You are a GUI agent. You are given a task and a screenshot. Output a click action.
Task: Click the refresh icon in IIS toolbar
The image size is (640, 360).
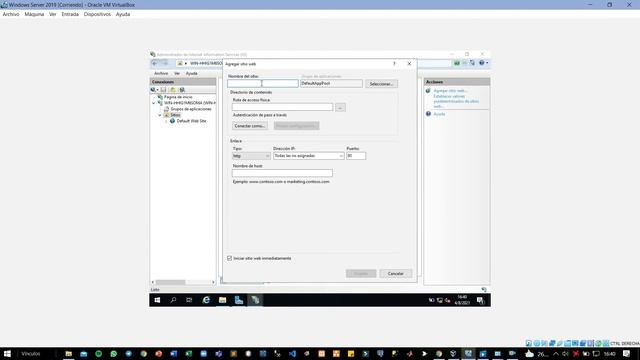tap(472, 63)
